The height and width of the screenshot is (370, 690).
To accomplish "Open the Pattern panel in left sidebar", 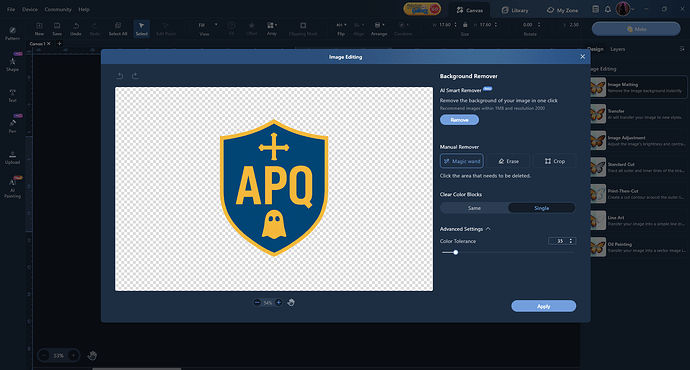I will coord(12,33).
